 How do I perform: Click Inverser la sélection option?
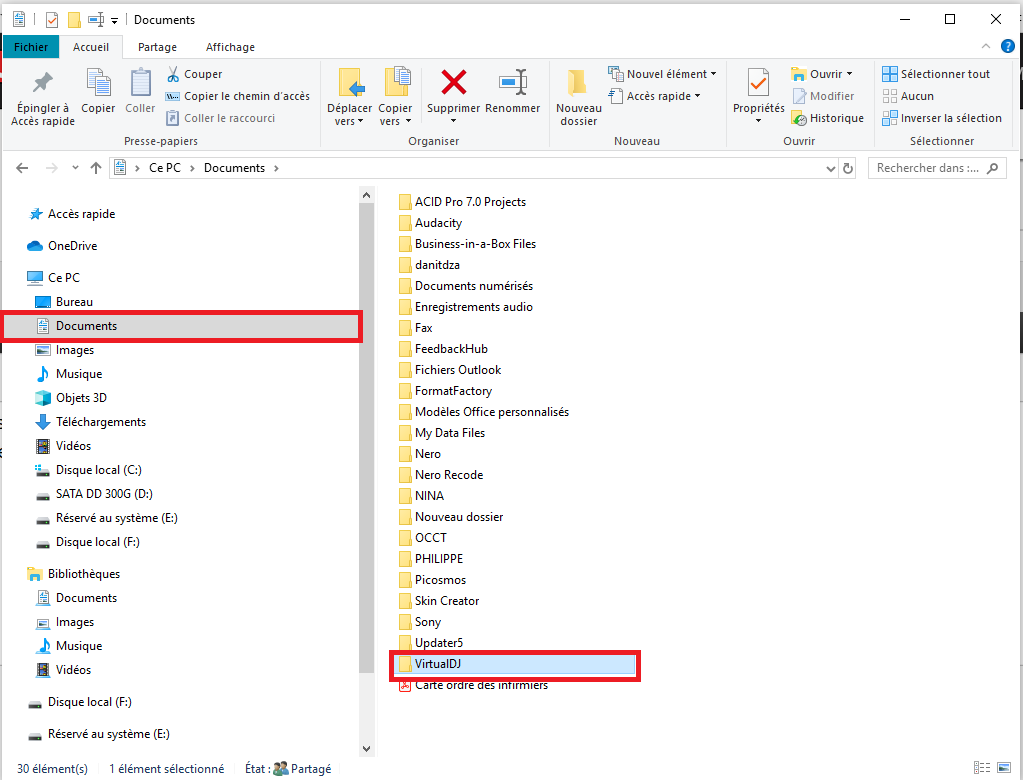pyautogui.click(x=941, y=118)
